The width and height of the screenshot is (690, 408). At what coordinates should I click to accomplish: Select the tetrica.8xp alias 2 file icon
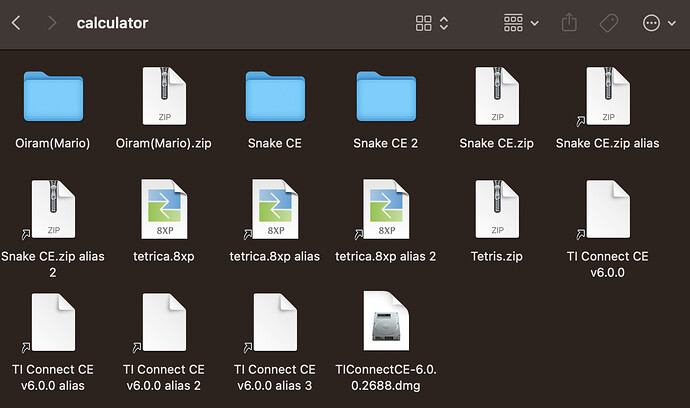click(x=386, y=209)
